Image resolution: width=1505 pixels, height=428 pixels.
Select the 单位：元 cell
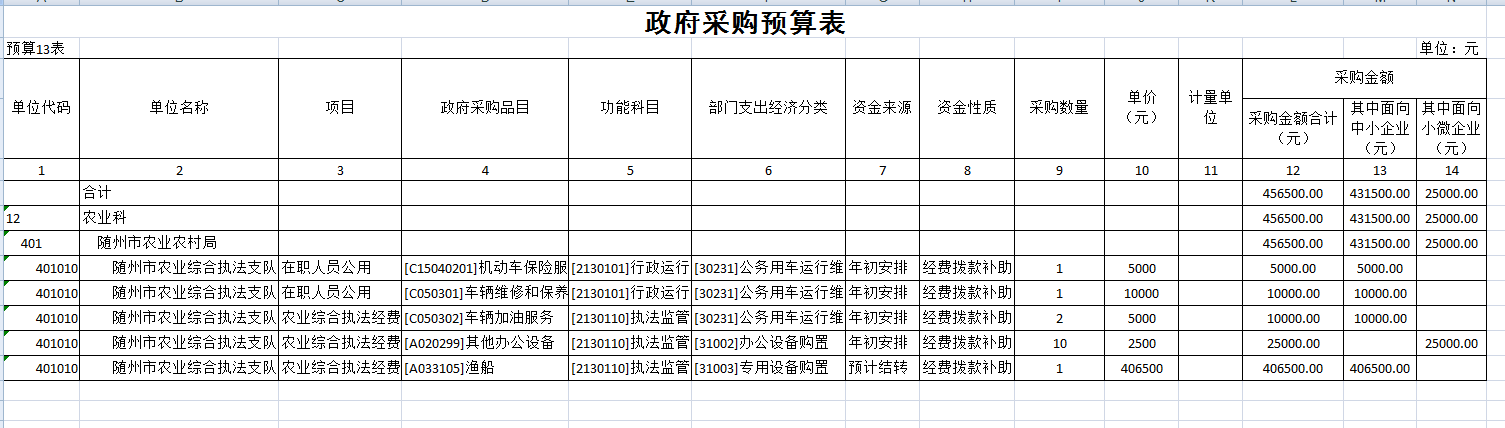coord(1450,48)
